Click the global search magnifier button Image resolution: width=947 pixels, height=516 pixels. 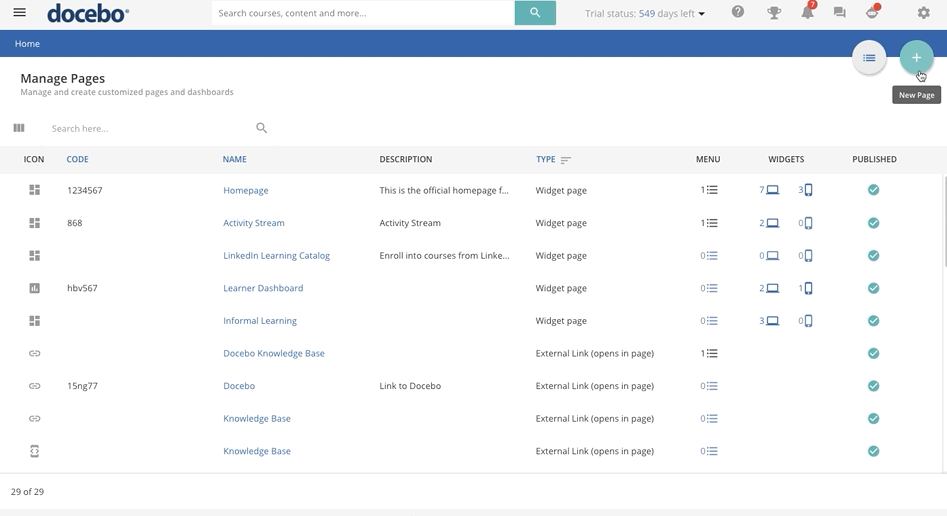coord(535,13)
